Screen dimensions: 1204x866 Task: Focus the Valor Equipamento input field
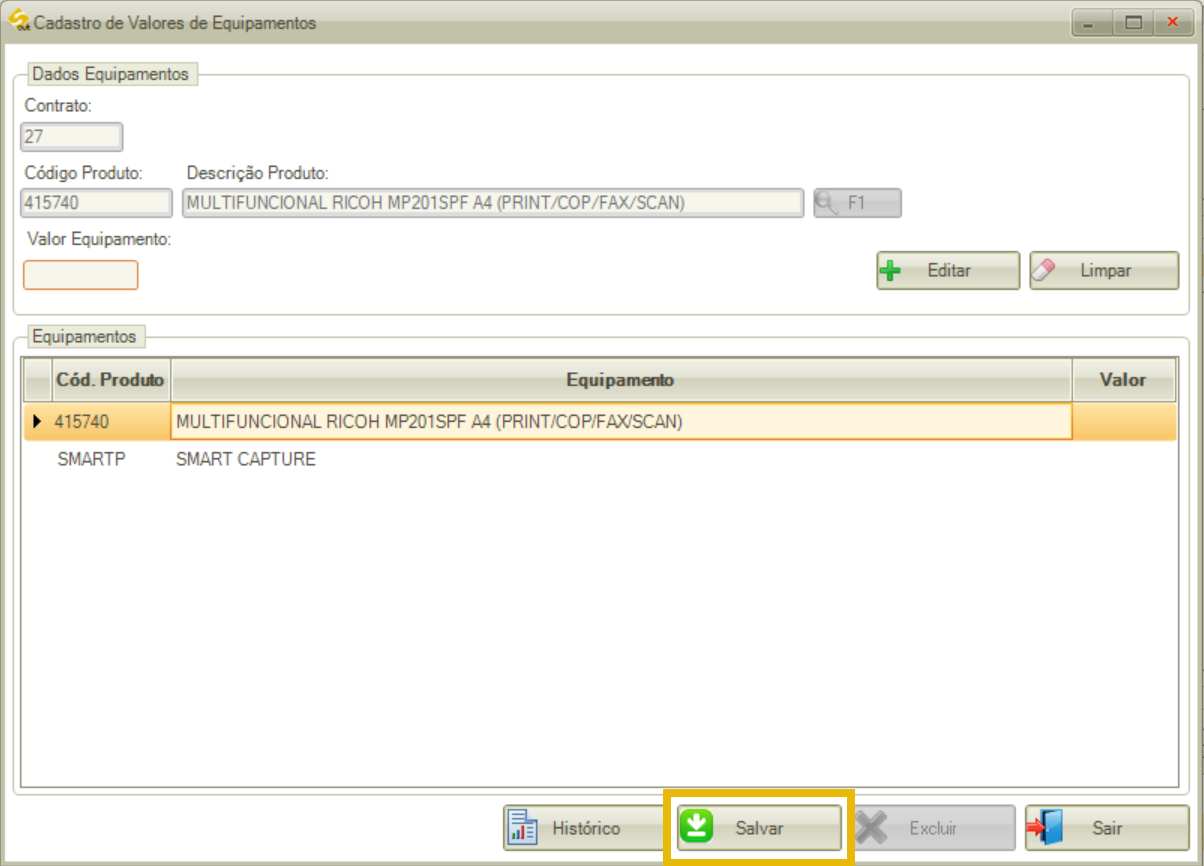(x=80, y=275)
